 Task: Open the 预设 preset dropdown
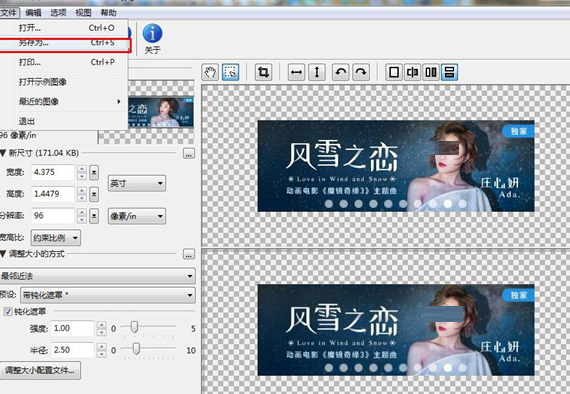click(108, 295)
